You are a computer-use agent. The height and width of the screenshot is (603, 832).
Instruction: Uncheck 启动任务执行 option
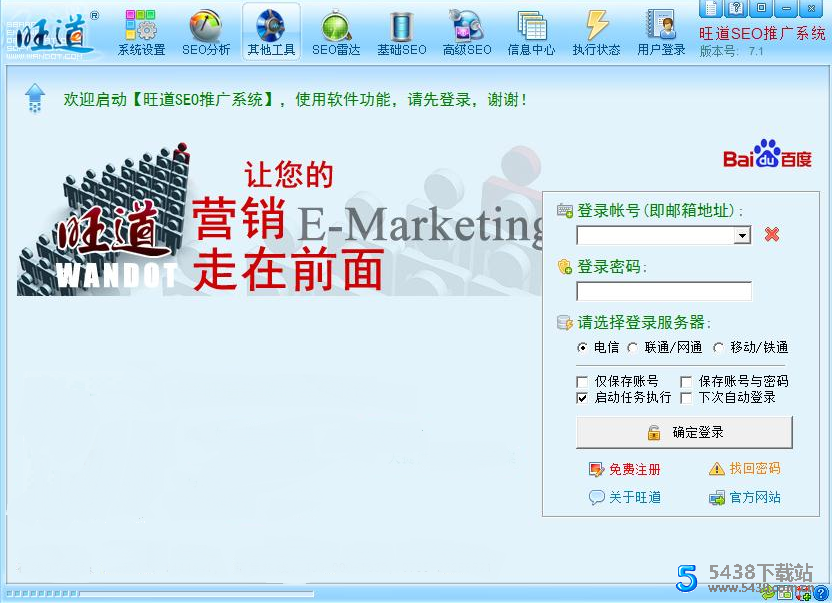click(582, 397)
